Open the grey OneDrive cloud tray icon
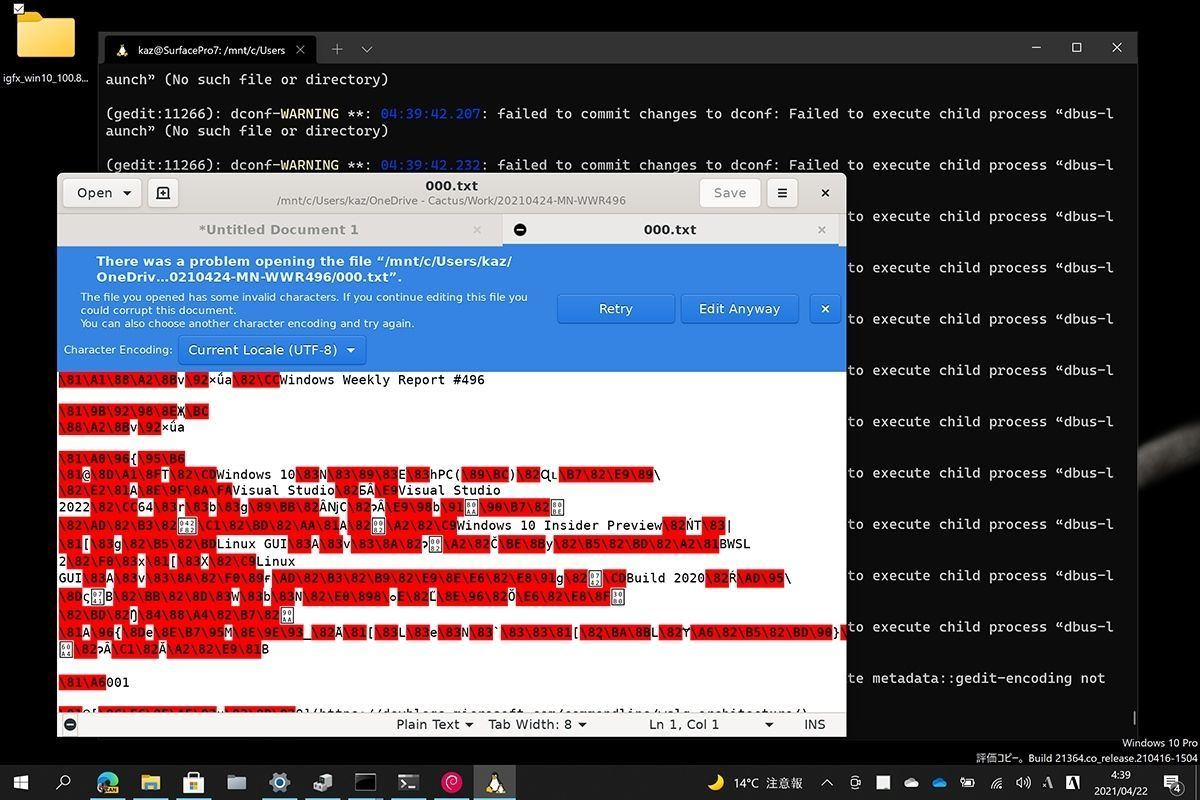1200x800 pixels. click(x=911, y=783)
